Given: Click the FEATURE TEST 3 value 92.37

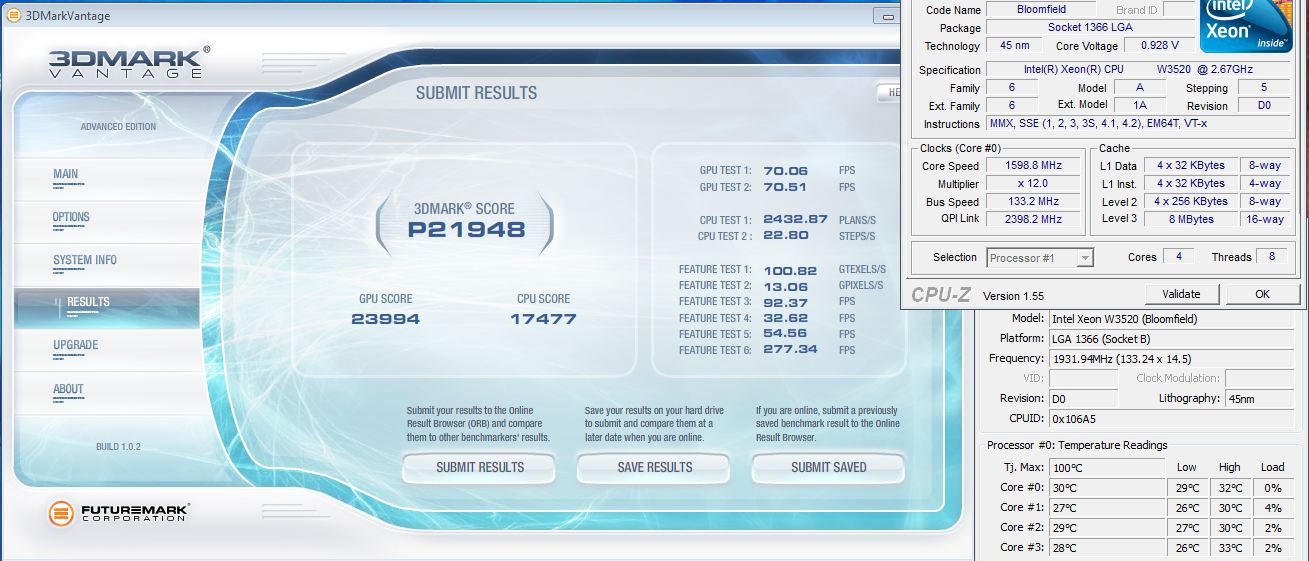Looking at the screenshot, I should 785,302.
